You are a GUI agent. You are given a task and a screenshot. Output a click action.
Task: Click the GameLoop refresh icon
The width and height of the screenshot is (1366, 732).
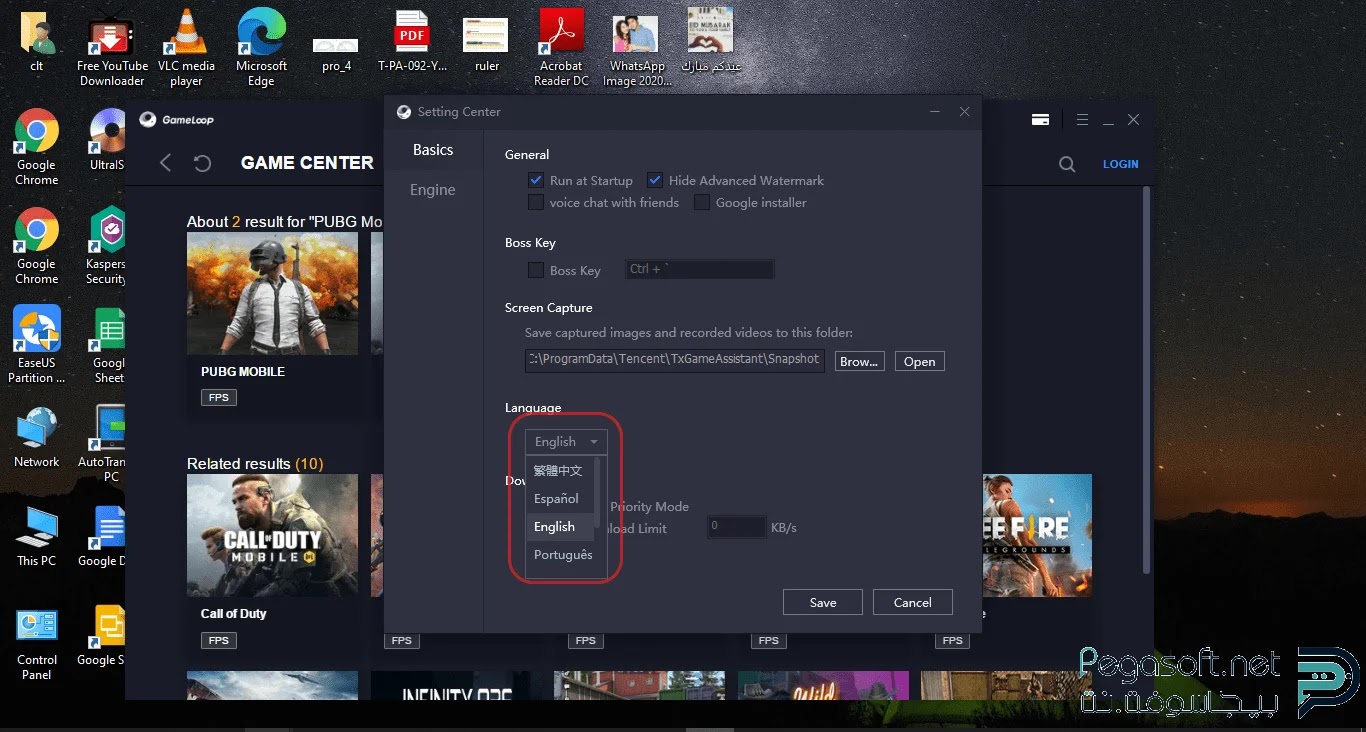pyautogui.click(x=203, y=163)
